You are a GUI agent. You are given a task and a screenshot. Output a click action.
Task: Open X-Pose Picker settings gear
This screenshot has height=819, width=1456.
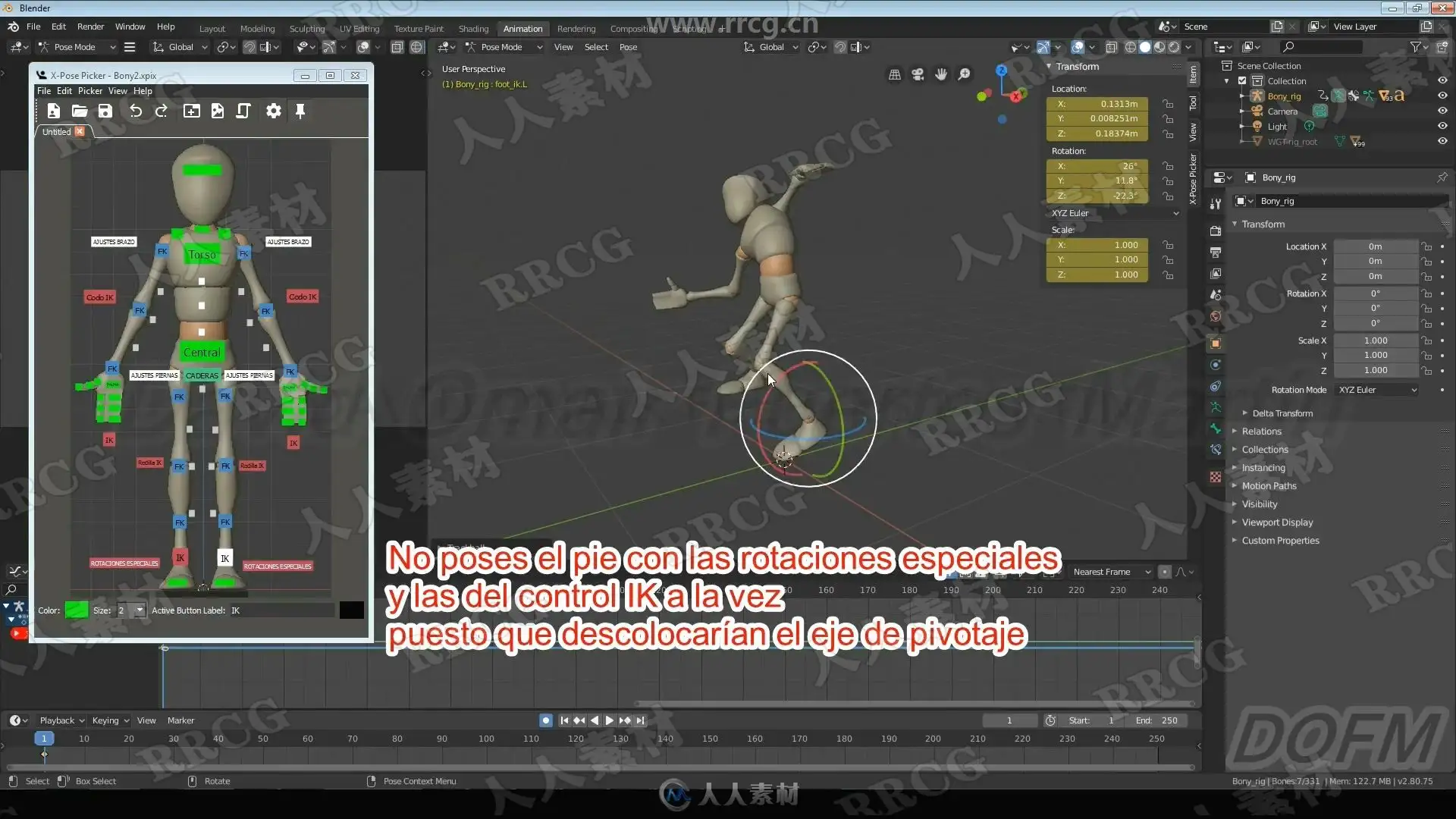pyautogui.click(x=274, y=111)
